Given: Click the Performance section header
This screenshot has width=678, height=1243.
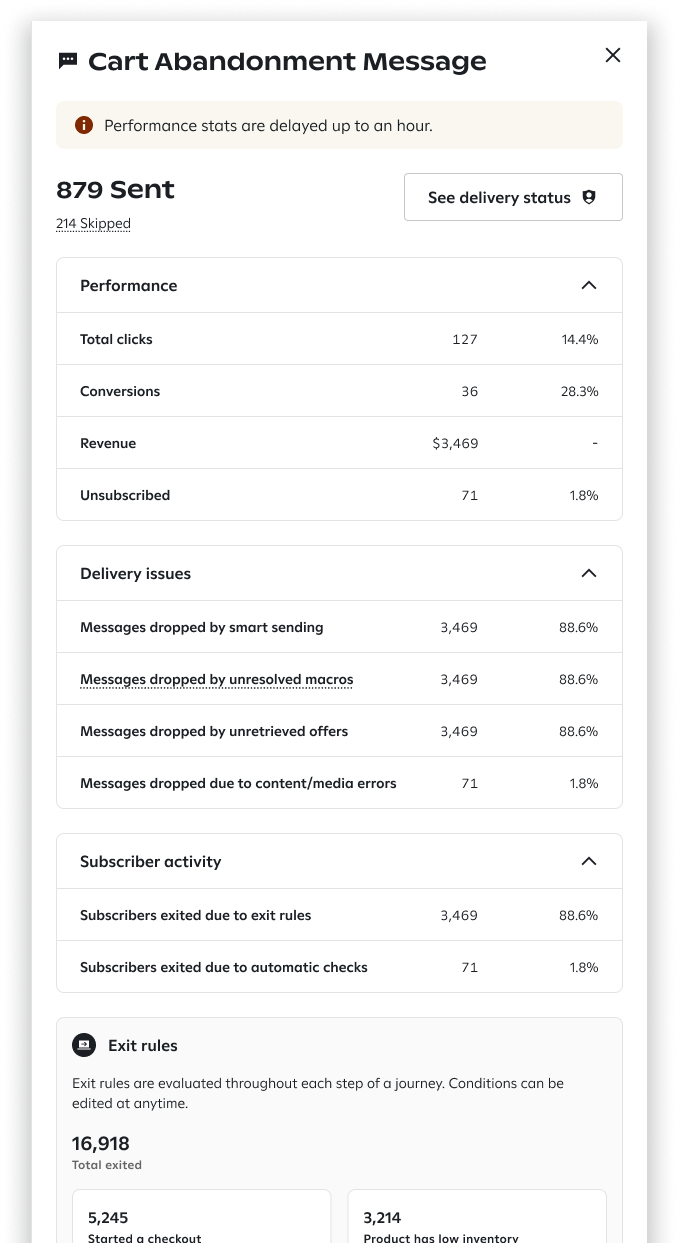Looking at the screenshot, I should 339,285.
